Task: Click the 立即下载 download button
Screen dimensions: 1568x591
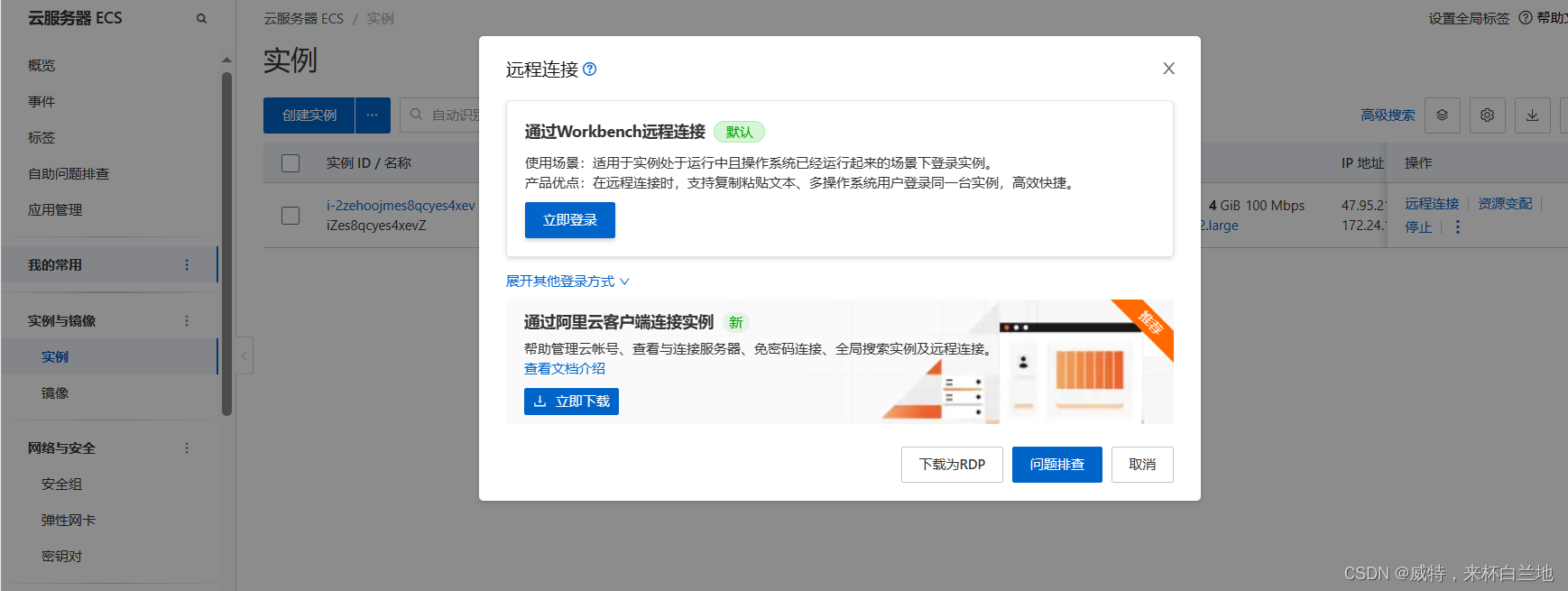Action: point(571,402)
